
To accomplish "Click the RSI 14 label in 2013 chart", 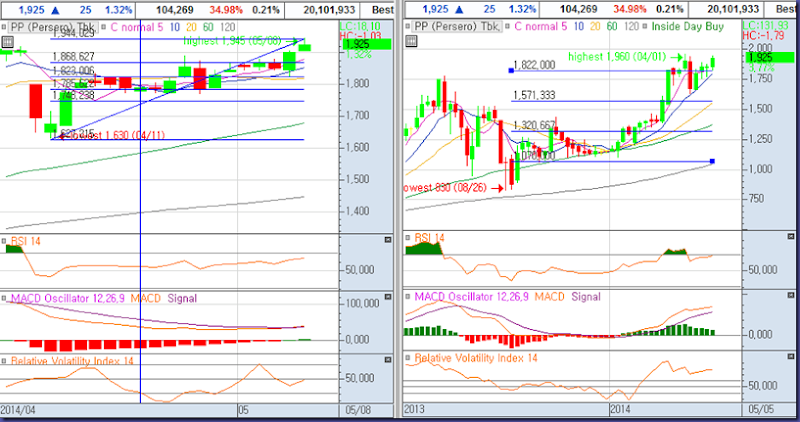I will [429, 237].
